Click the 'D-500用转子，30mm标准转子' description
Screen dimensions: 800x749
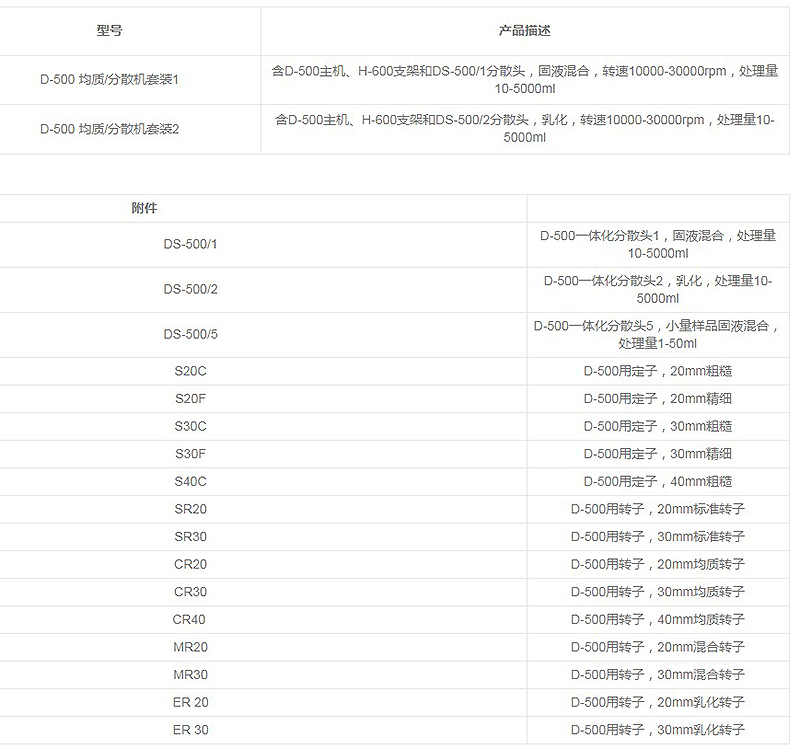(658, 536)
